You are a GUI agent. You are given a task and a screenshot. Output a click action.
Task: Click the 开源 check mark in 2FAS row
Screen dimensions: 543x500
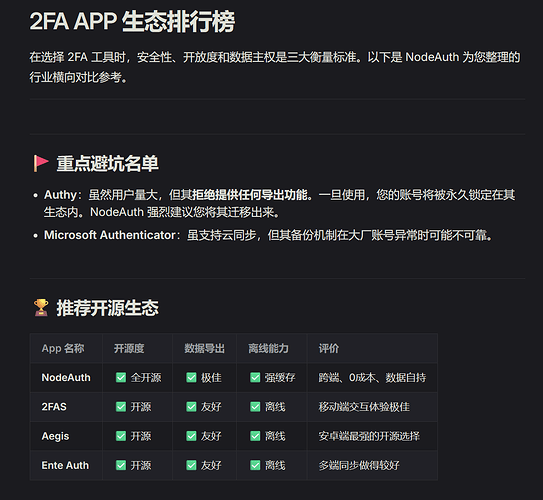pyautogui.click(x=121, y=407)
